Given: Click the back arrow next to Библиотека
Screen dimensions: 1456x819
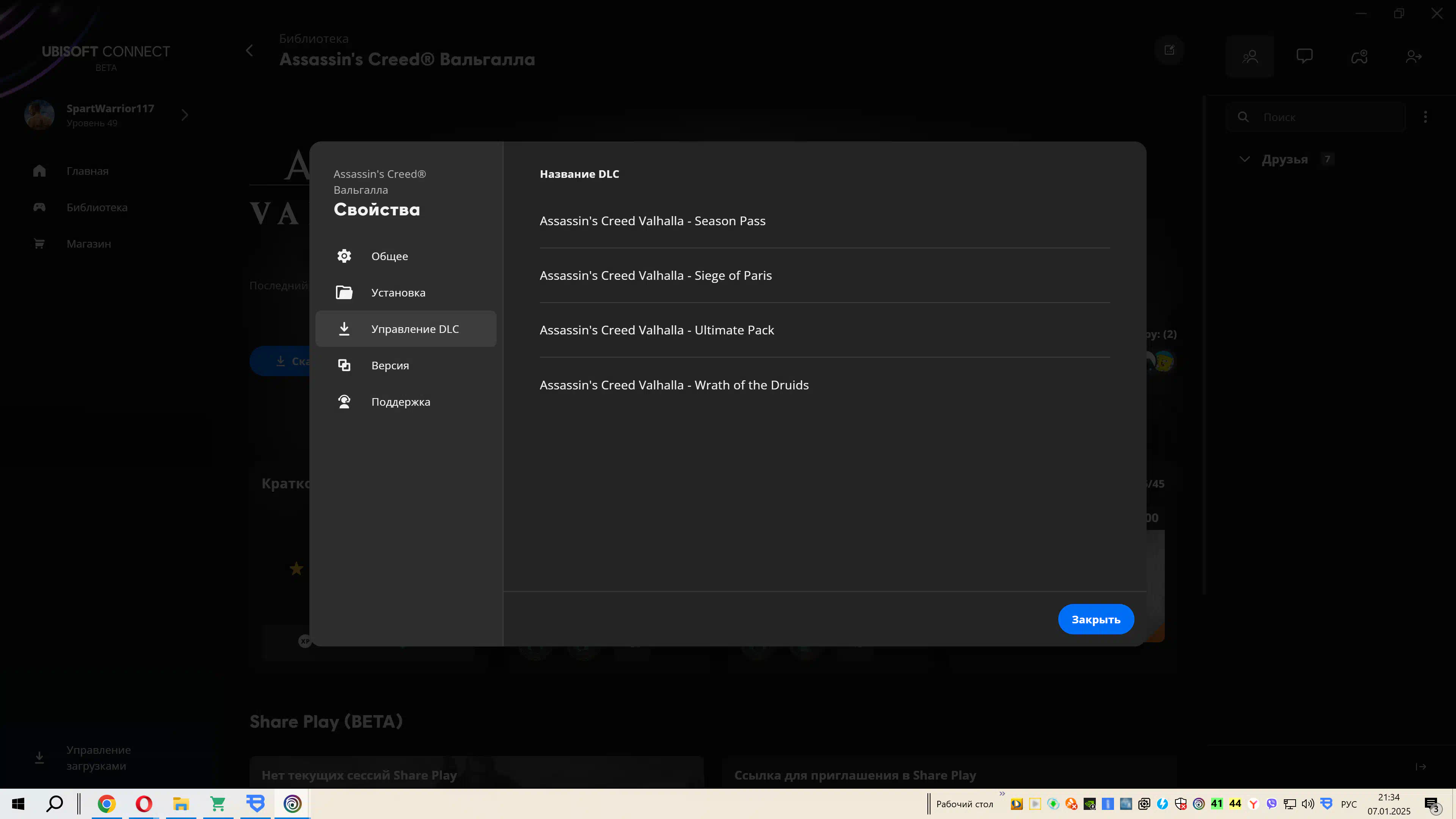Looking at the screenshot, I should (249, 50).
